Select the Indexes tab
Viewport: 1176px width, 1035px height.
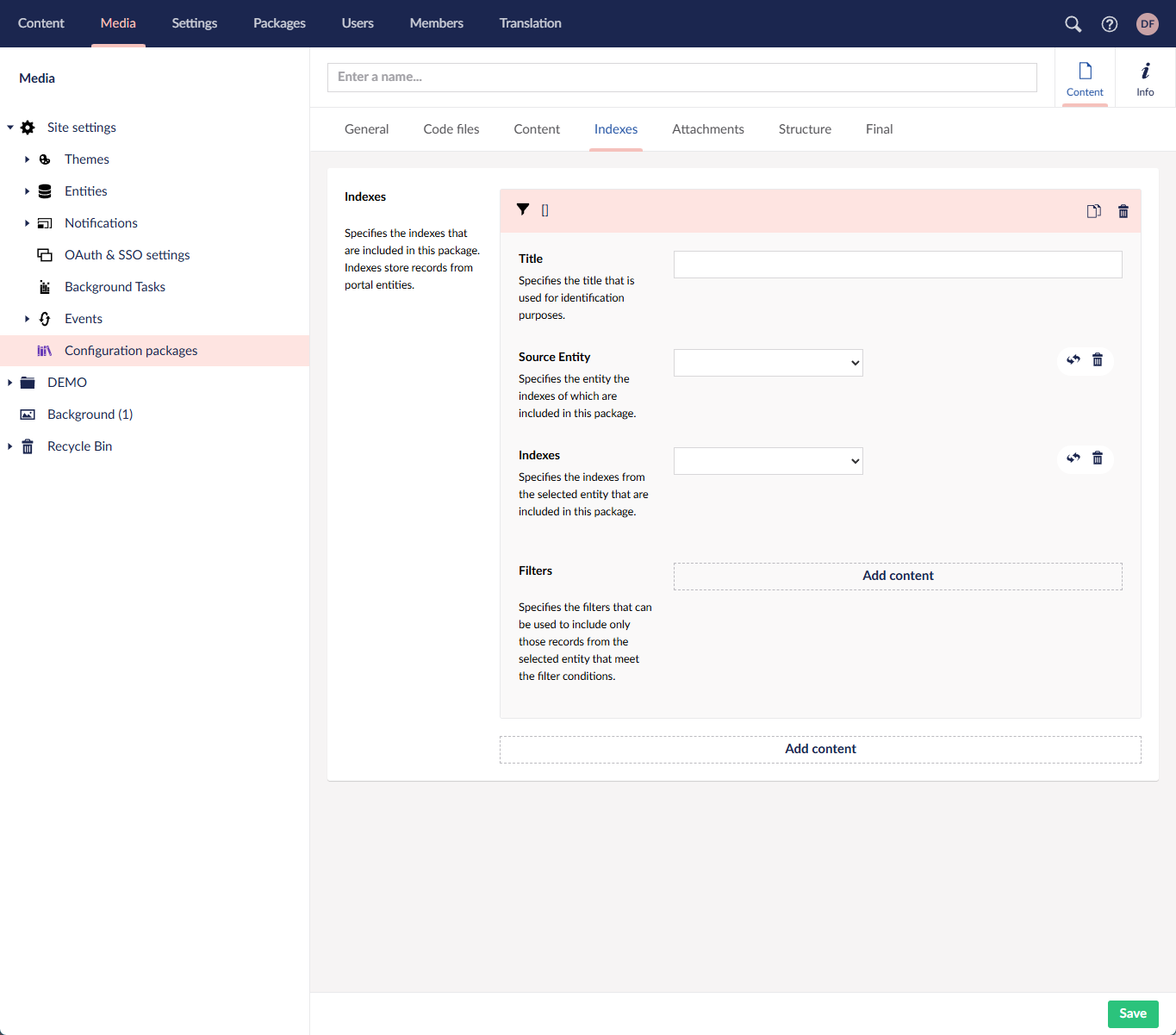coord(616,129)
